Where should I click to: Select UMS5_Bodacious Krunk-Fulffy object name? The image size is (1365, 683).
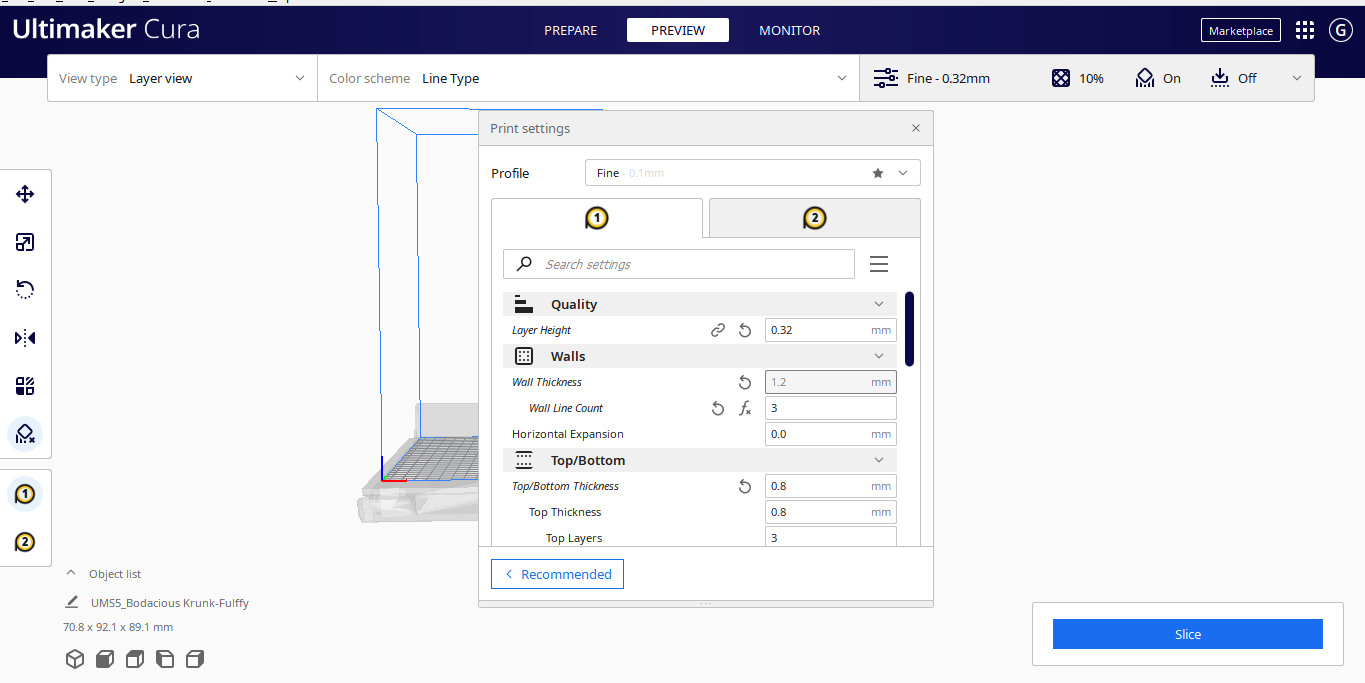(170, 603)
